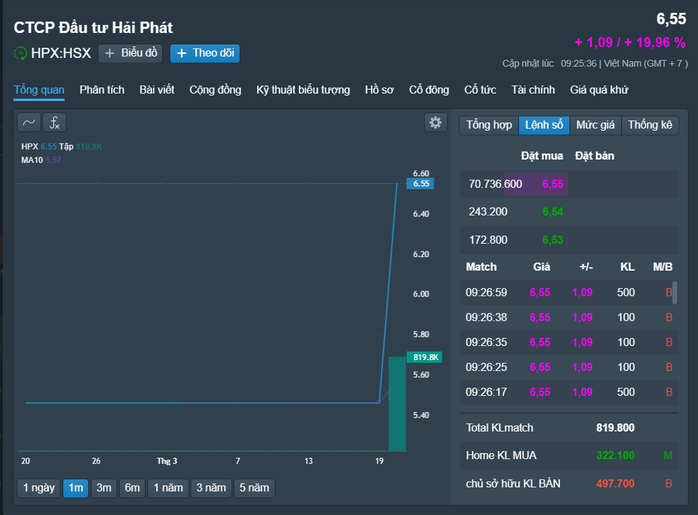The height and width of the screenshot is (515, 698).
Task: Open the Bài viết tab
Action: pyautogui.click(x=157, y=90)
